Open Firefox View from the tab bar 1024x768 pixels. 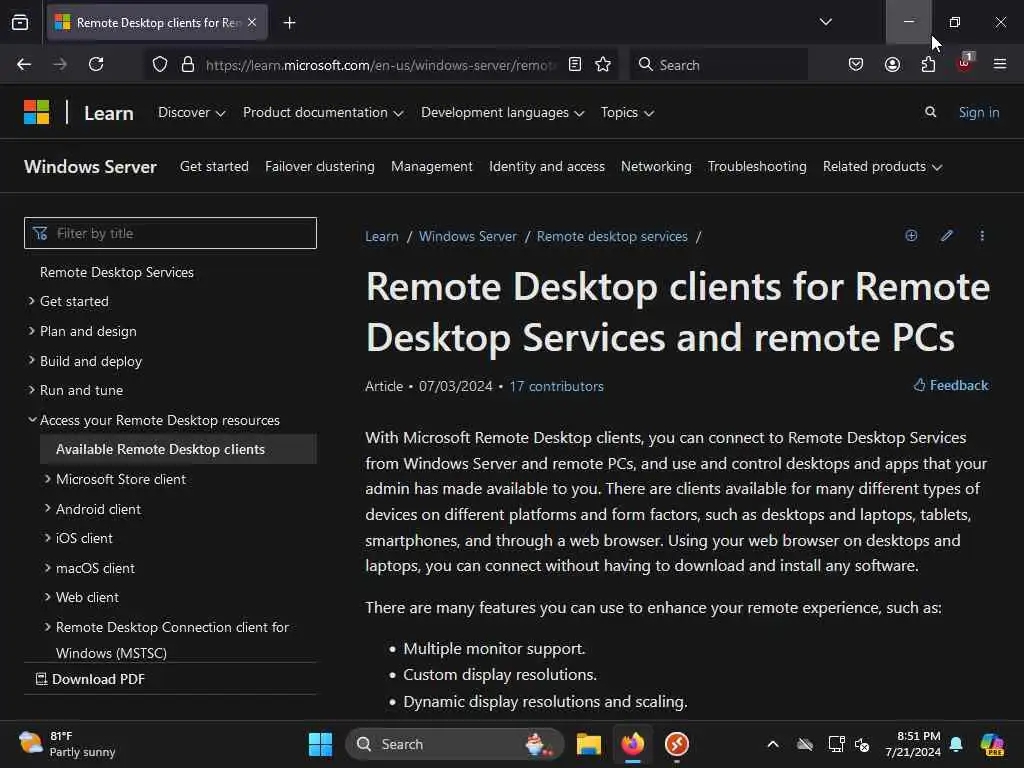click(x=20, y=22)
